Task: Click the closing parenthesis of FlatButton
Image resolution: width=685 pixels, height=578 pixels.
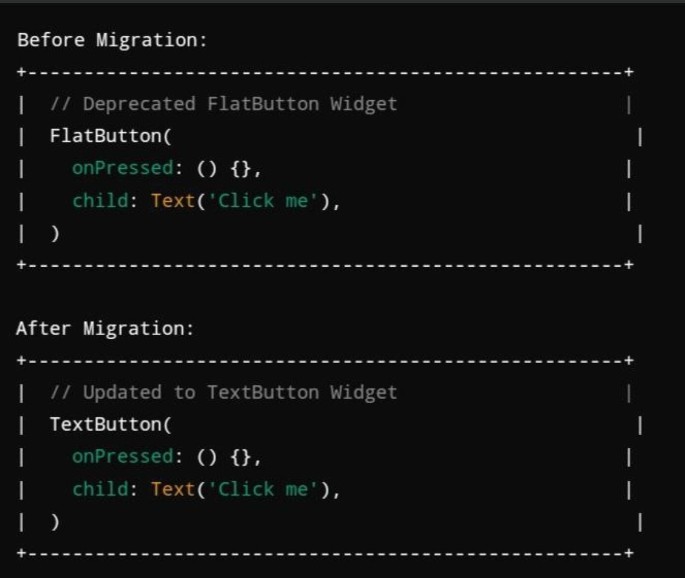Action: click(x=55, y=233)
